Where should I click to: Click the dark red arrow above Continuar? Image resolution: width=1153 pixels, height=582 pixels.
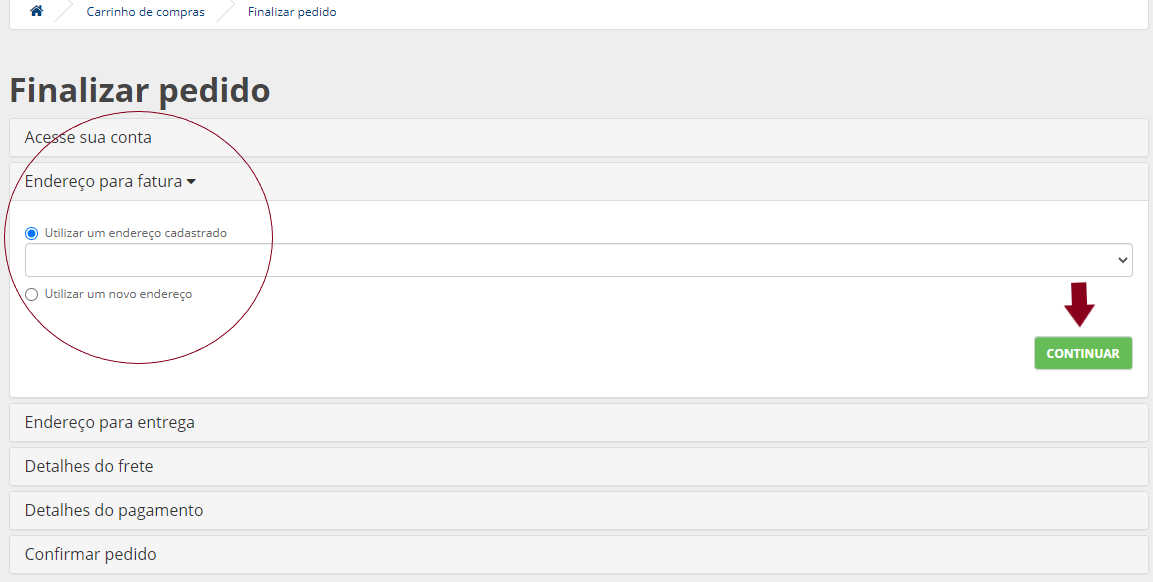tap(1079, 305)
